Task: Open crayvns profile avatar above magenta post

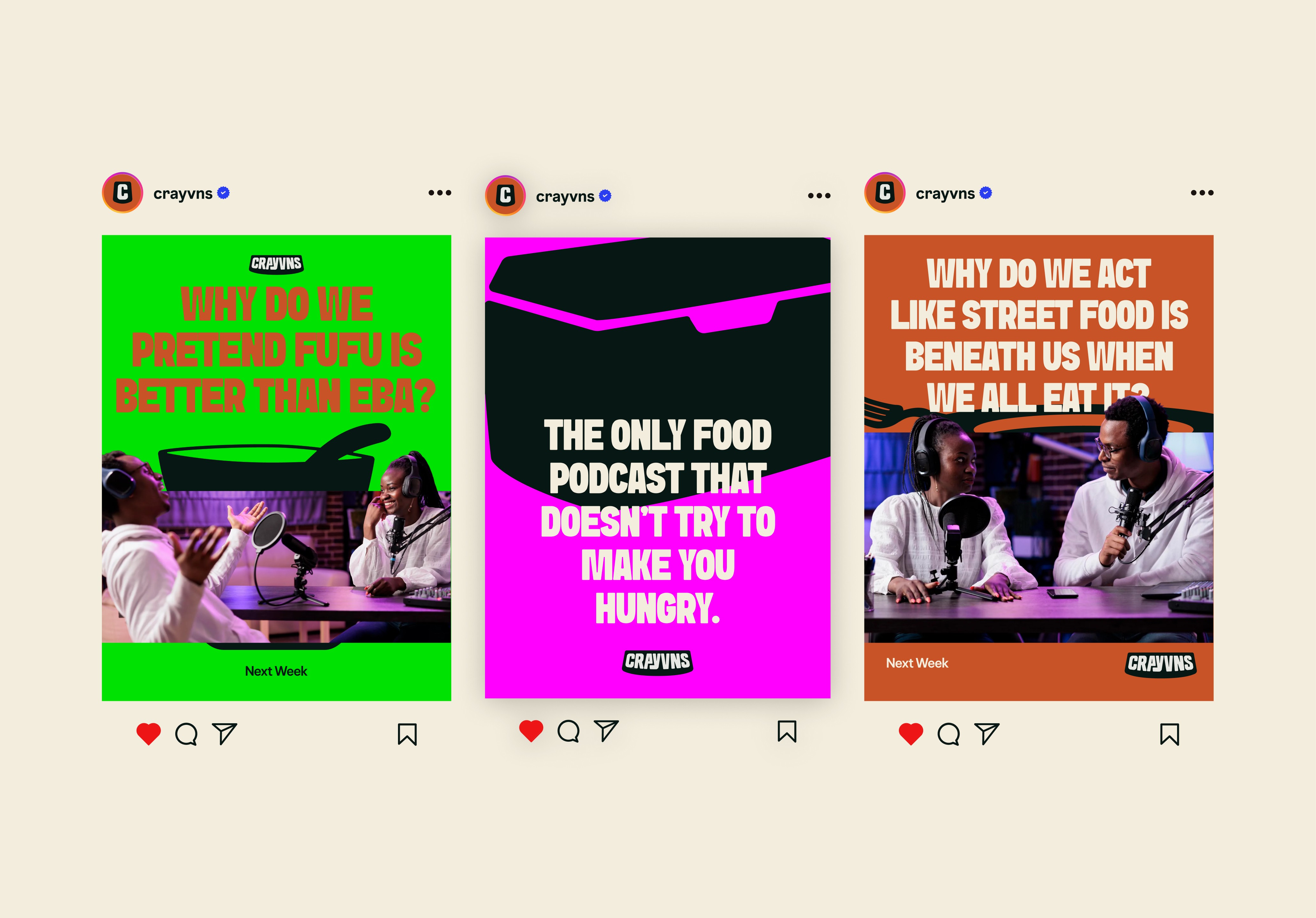Action: click(505, 195)
